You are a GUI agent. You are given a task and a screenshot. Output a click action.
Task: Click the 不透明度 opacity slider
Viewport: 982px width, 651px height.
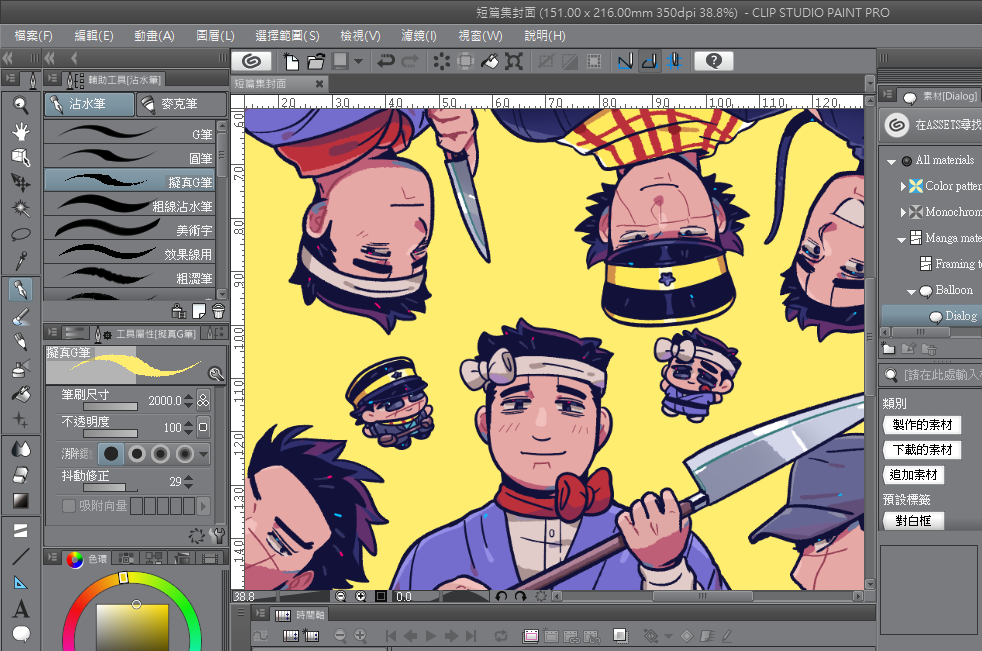tap(110, 434)
